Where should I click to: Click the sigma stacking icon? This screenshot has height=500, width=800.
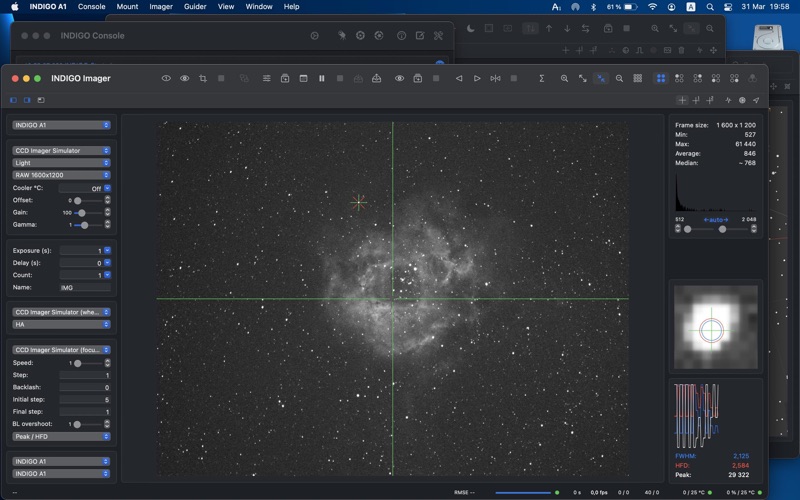point(542,78)
